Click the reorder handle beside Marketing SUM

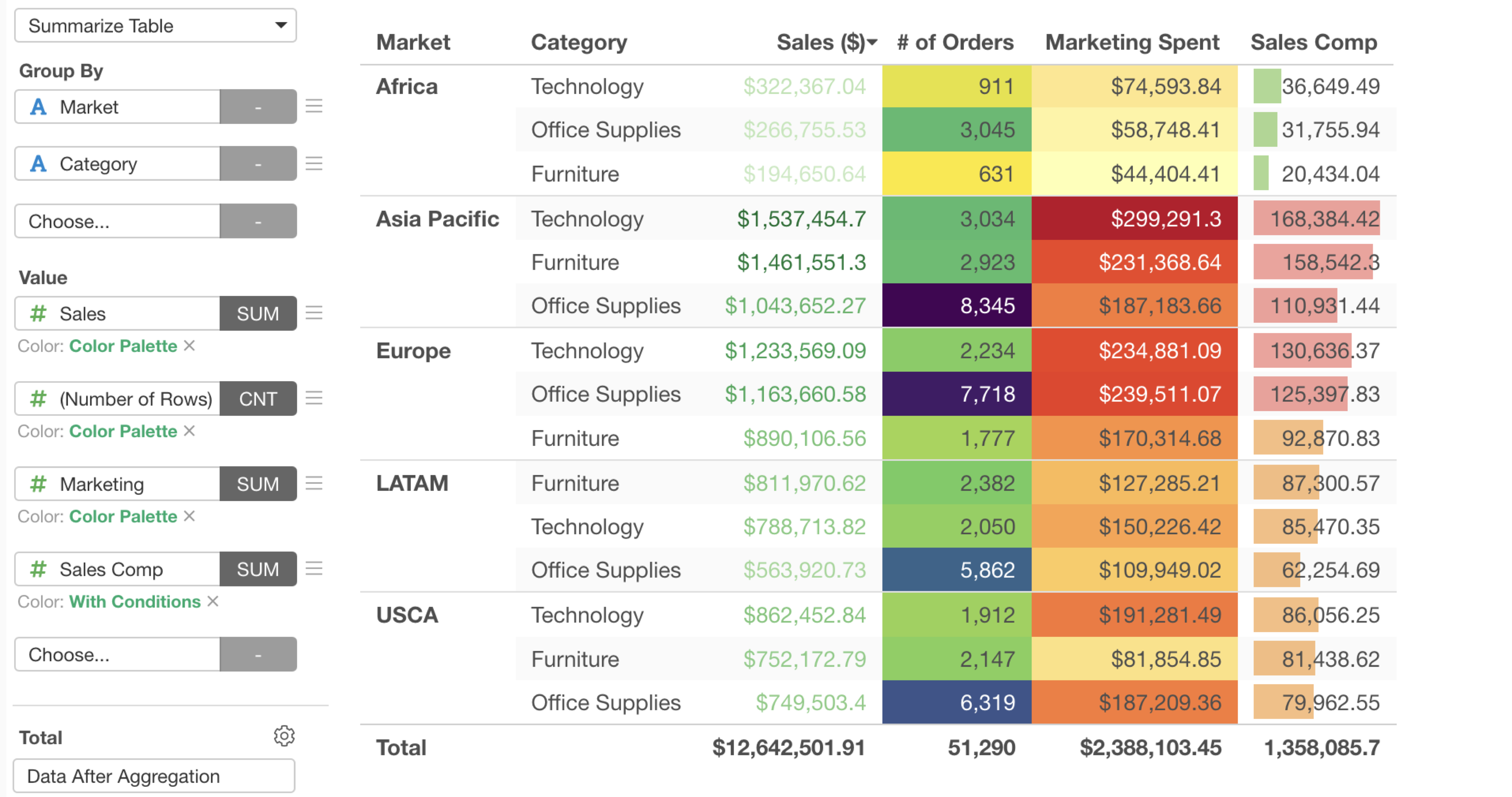pyautogui.click(x=314, y=483)
